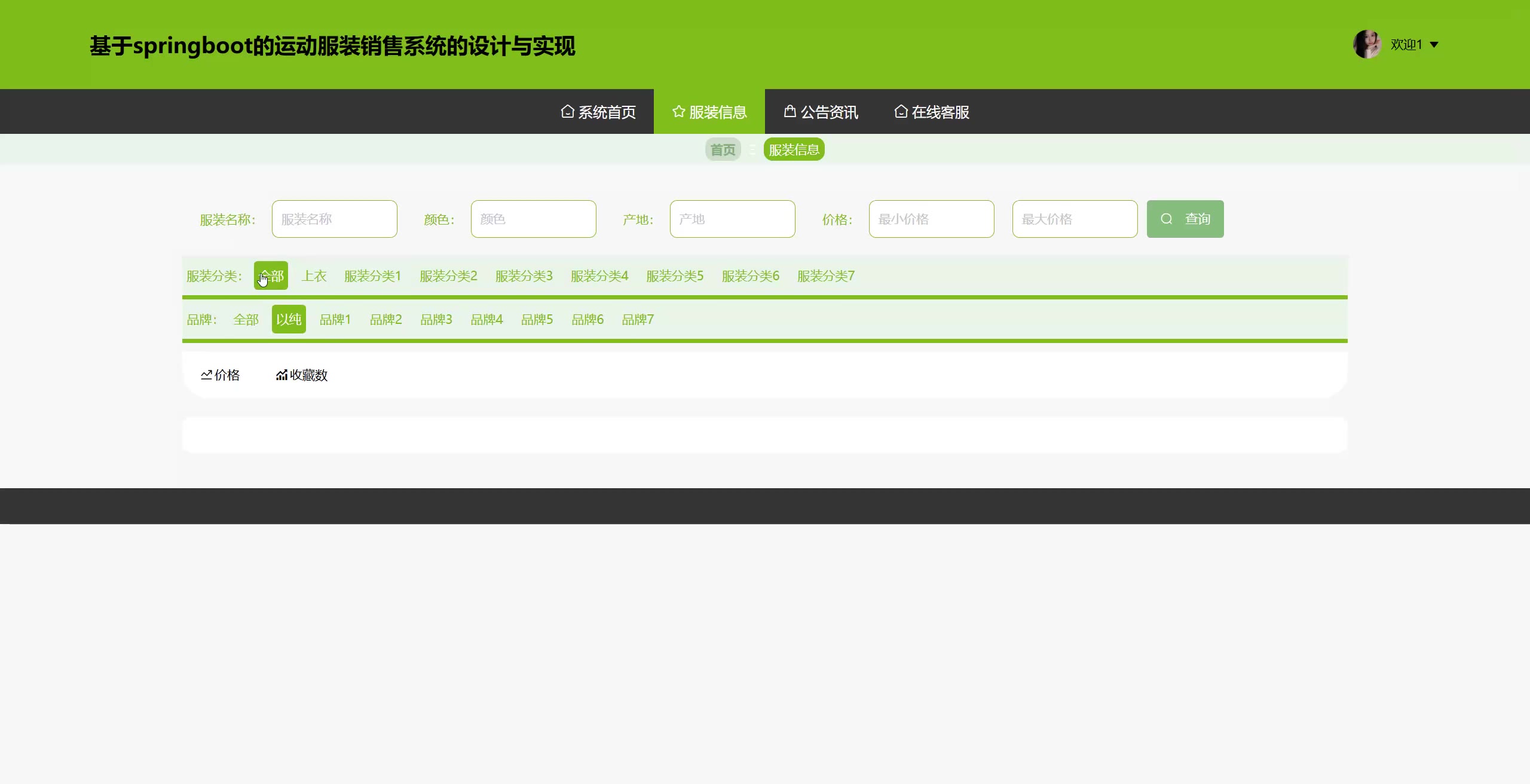The height and width of the screenshot is (784, 1530).
Task: Click the star icon beside 服装信息
Action: pyautogui.click(x=678, y=112)
